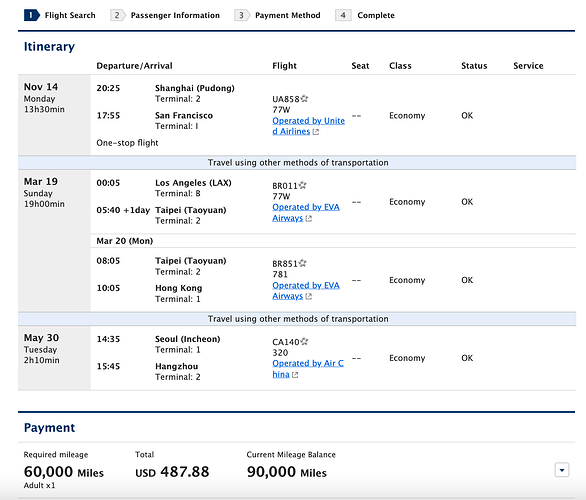The height and width of the screenshot is (500, 586).
Task: Go to the Complete step
Action: click(376, 15)
